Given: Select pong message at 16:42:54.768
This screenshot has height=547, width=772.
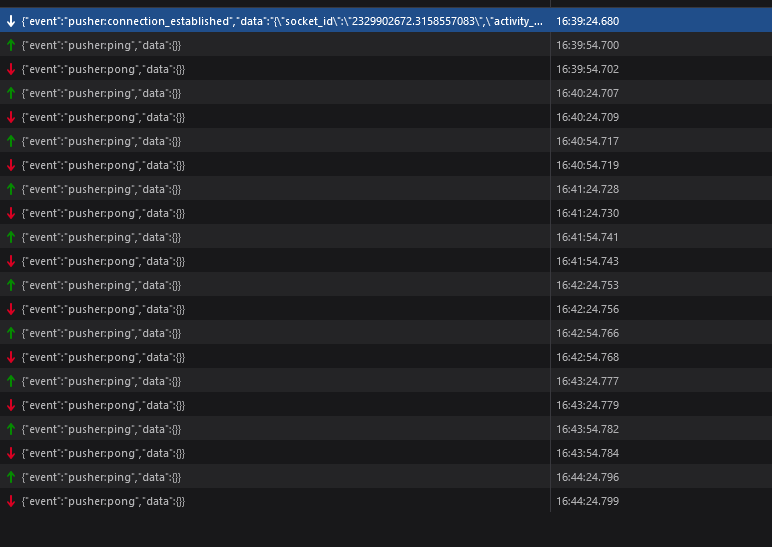Looking at the screenshot, I should [x=386, y=357].
